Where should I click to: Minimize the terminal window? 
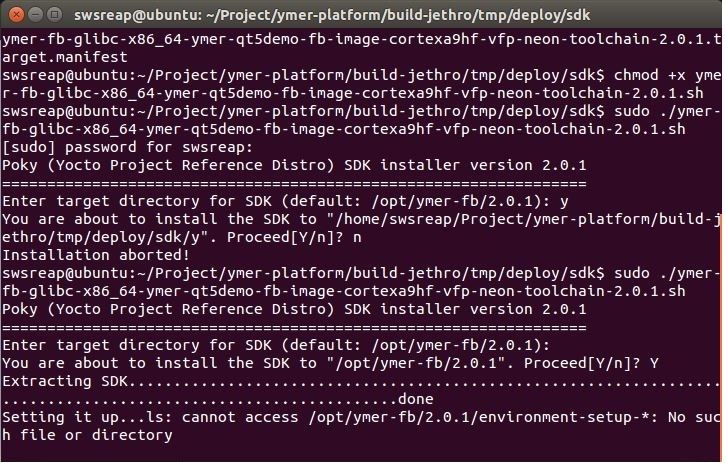[34, 16]
